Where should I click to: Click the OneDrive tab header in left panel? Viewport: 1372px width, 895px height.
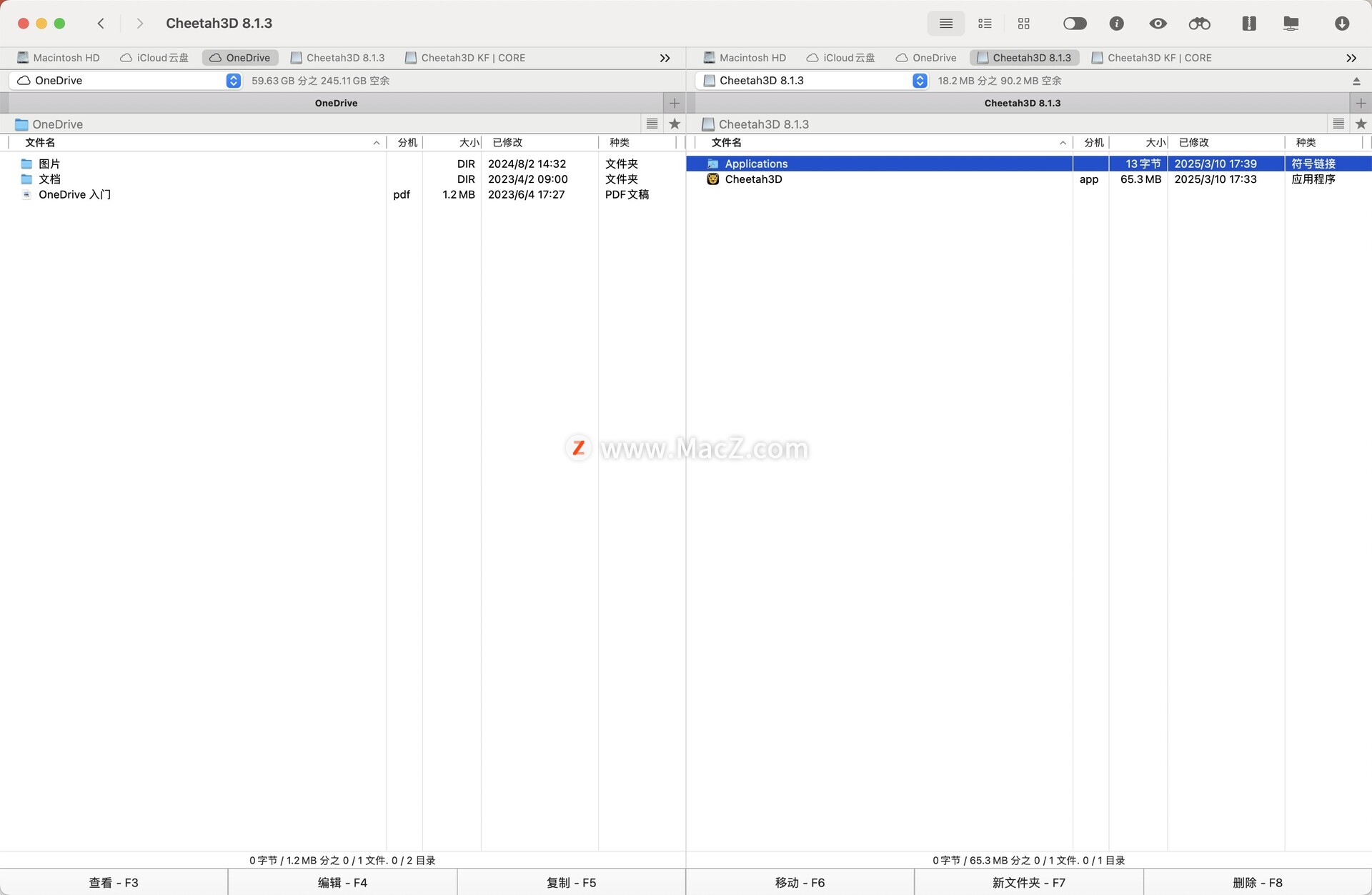(x=336, y=103)
